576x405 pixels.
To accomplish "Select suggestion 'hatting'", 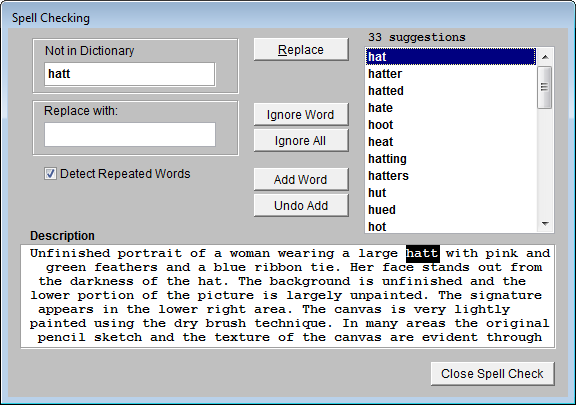I will coord(451,159).
